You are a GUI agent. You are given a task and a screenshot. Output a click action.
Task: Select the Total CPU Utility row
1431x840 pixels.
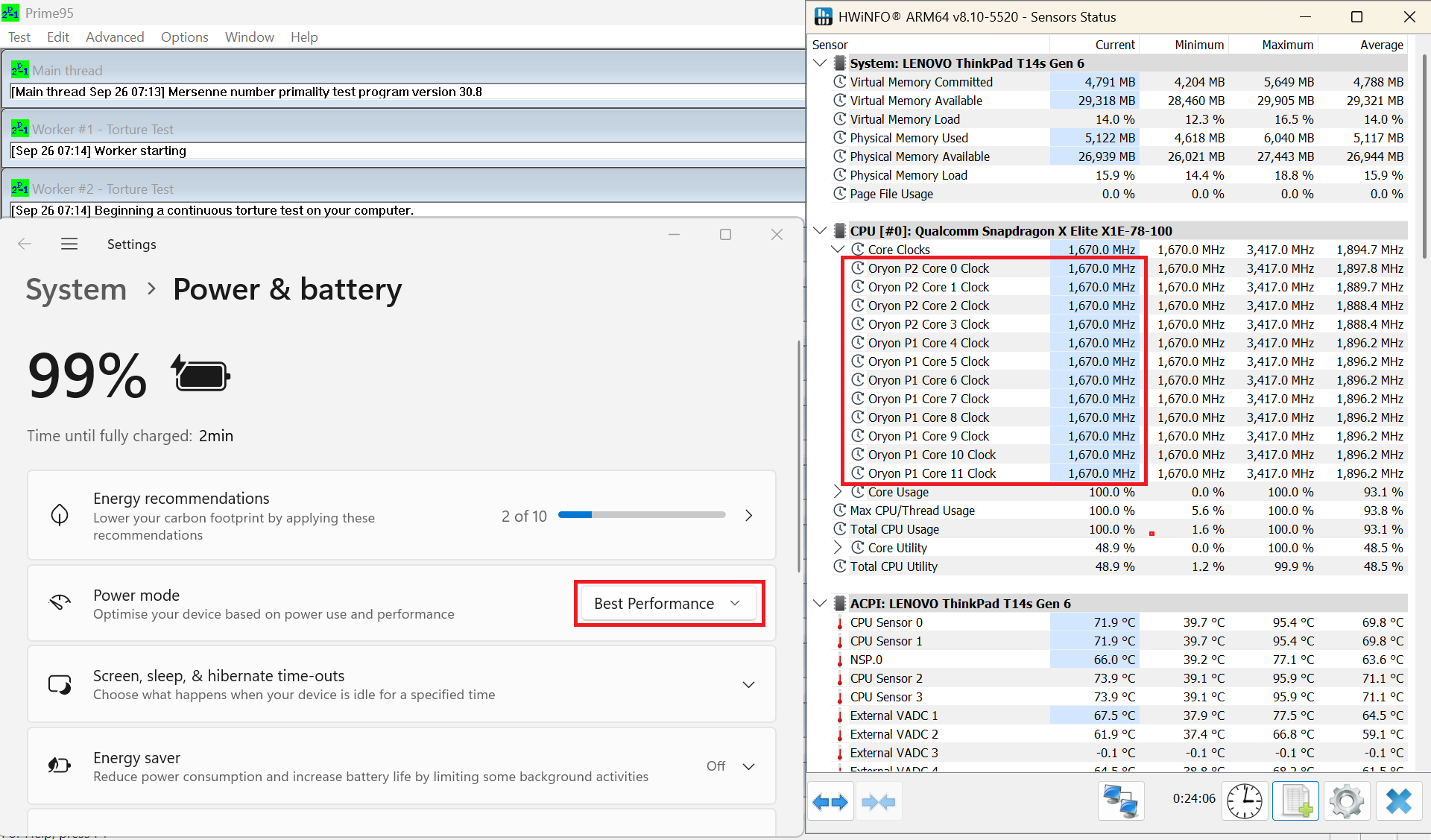(1118, 566)
